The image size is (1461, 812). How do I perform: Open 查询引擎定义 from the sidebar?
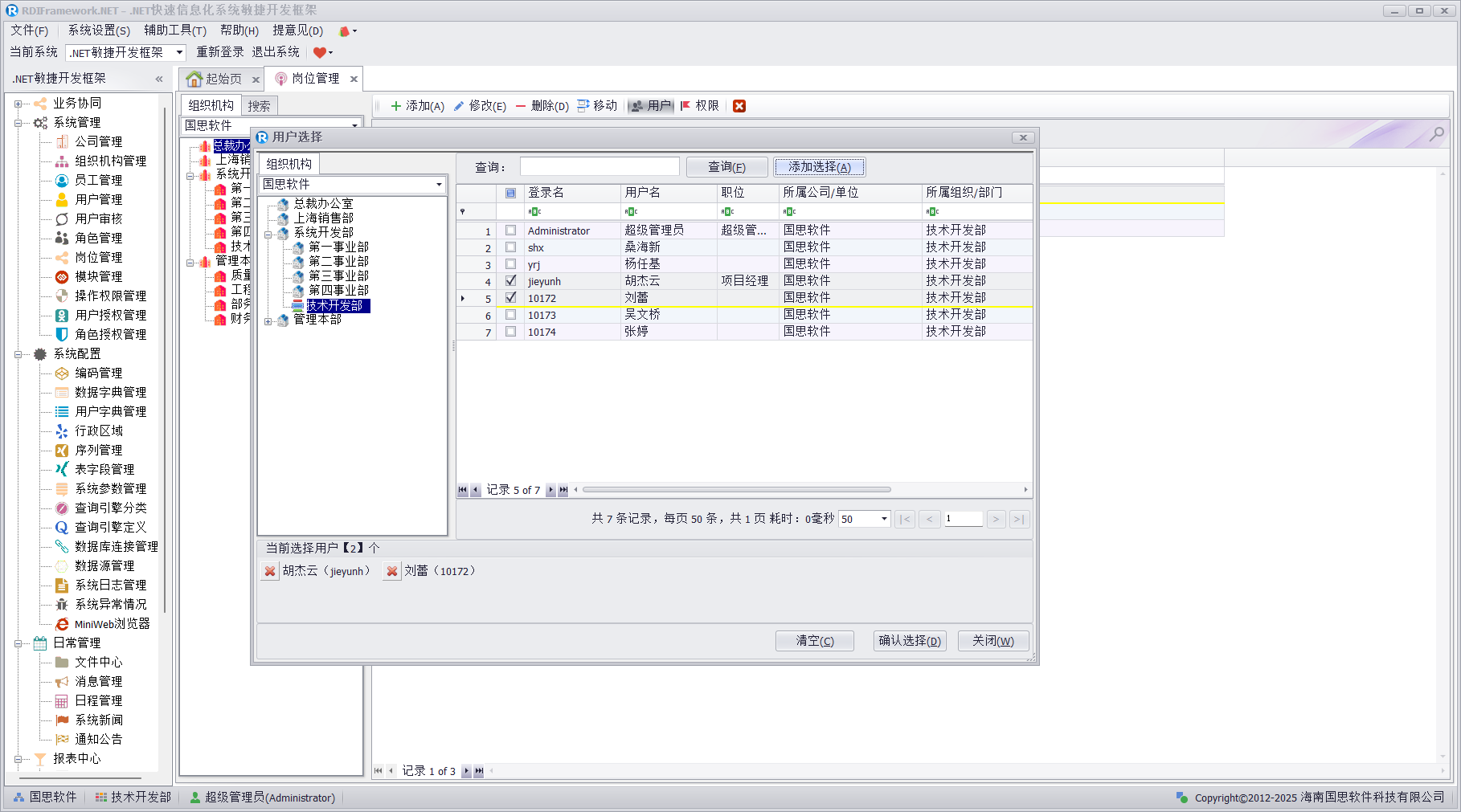[x=110, y=528]
